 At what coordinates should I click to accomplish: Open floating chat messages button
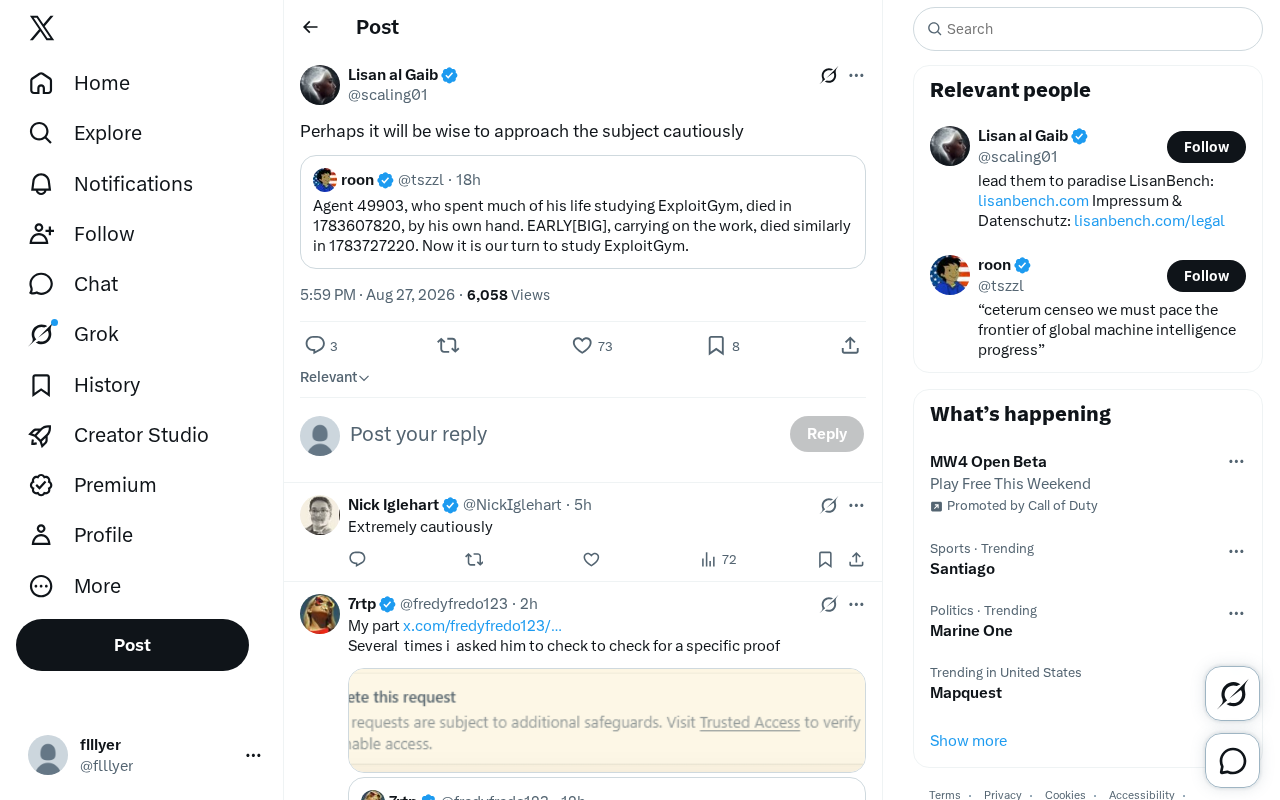[1232, 761]
